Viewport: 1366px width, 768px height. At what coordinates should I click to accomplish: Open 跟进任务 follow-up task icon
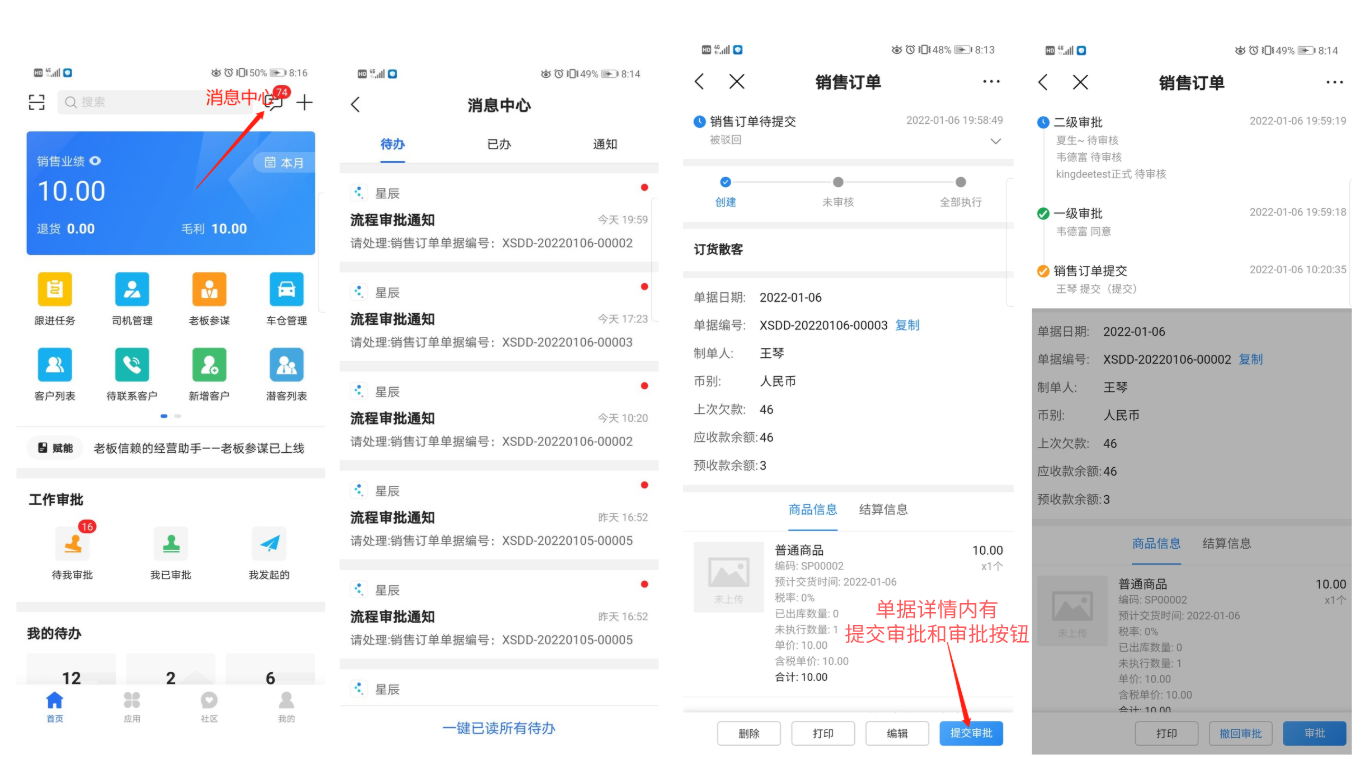[x=55, y=290]
